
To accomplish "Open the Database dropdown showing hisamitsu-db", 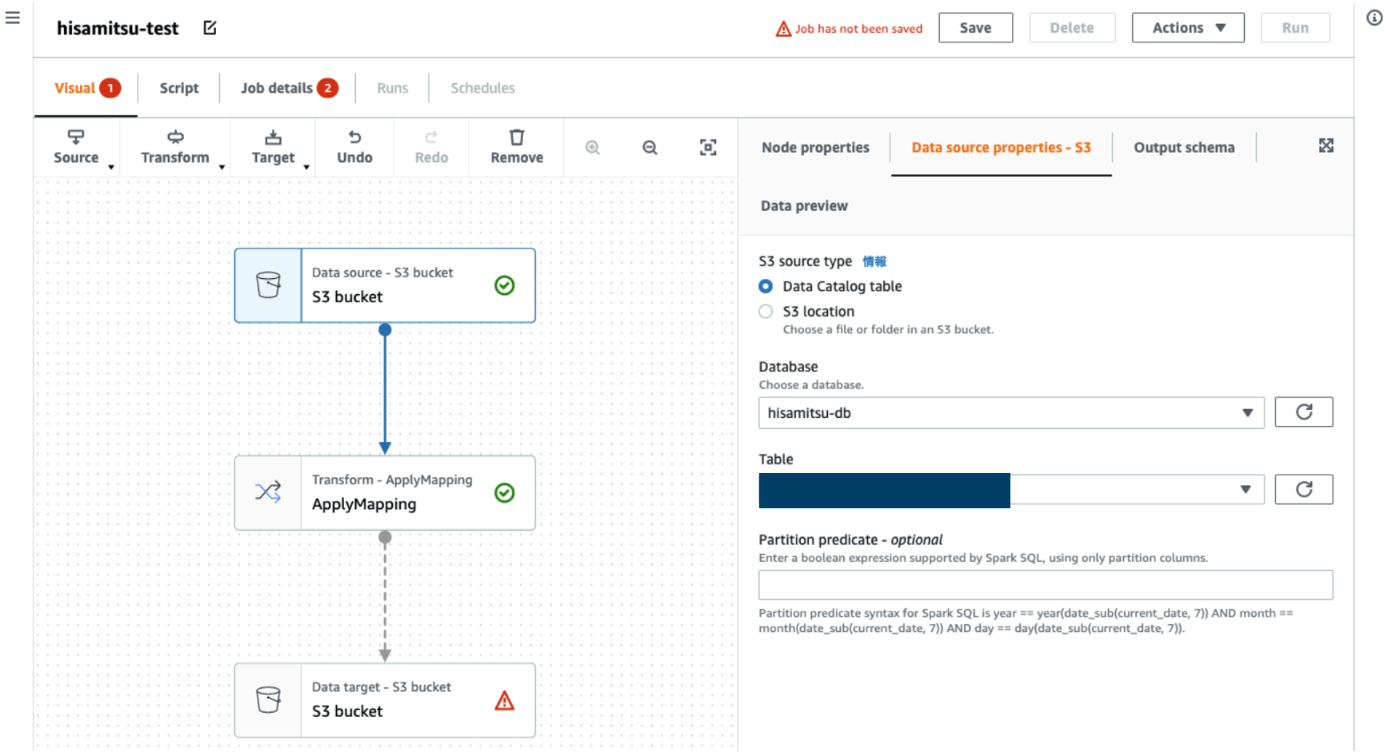I will 1011,412.
